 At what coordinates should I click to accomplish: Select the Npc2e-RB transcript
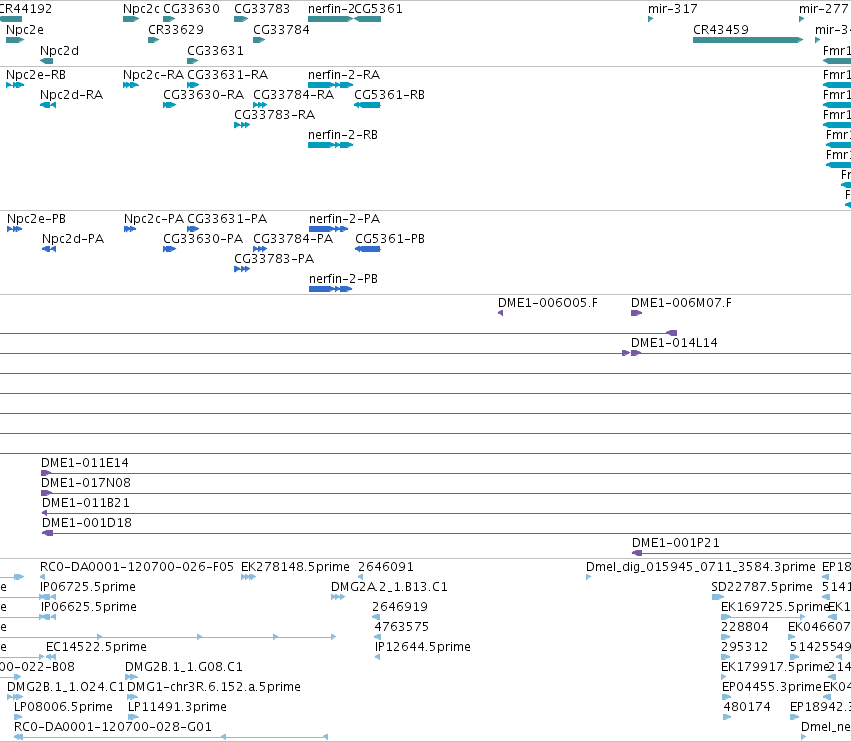tap(15, 85)
